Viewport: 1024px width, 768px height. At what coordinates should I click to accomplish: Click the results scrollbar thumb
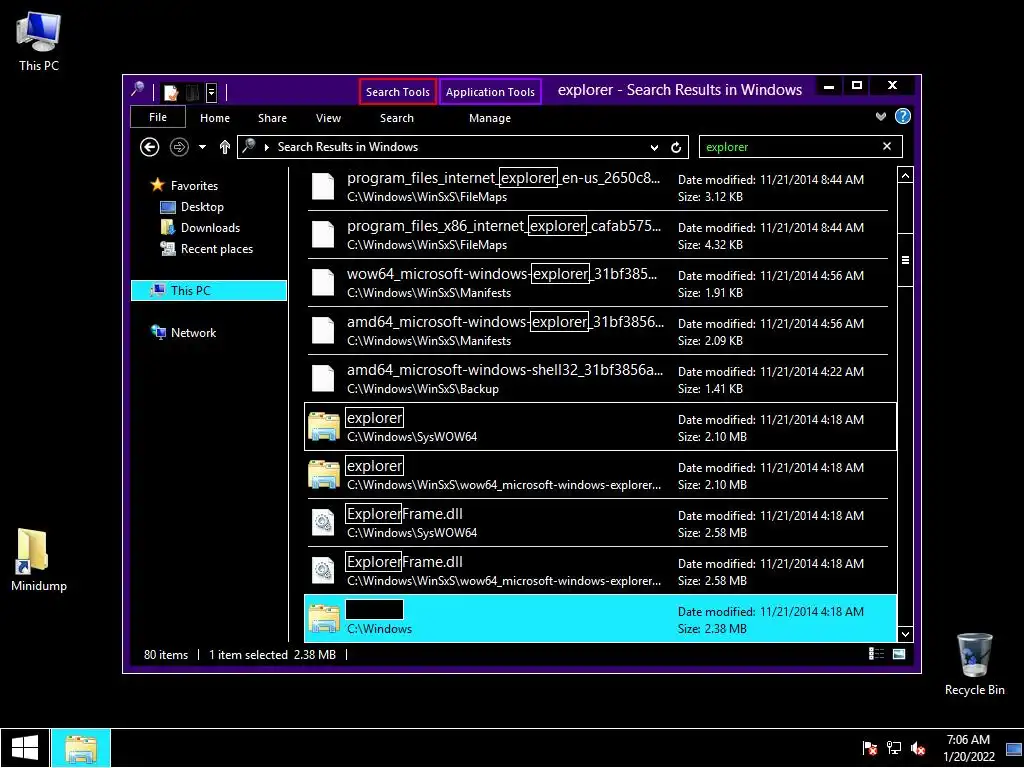[905, 259]
